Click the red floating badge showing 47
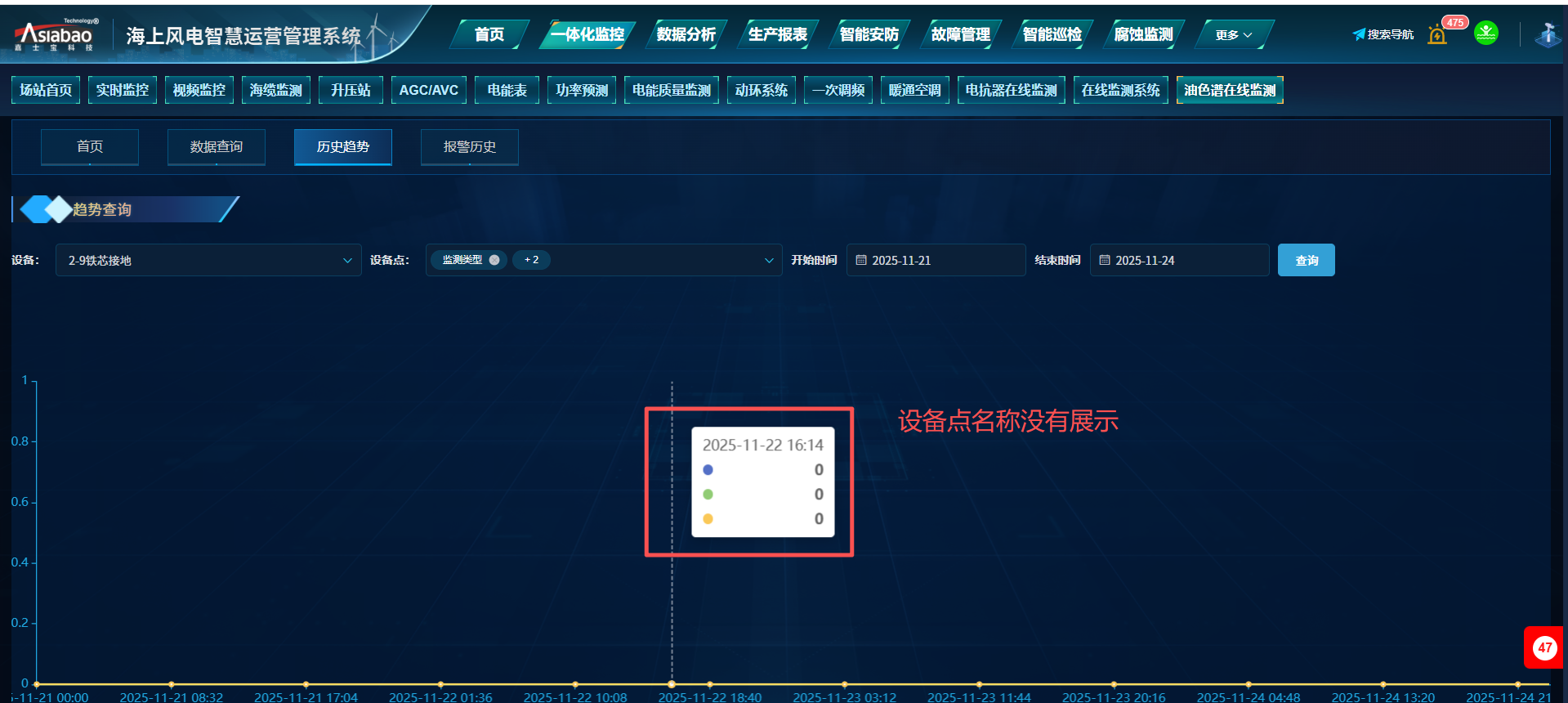This screenshot has height=703, width=1568. pyautogui.click(x=1543, y=647)
